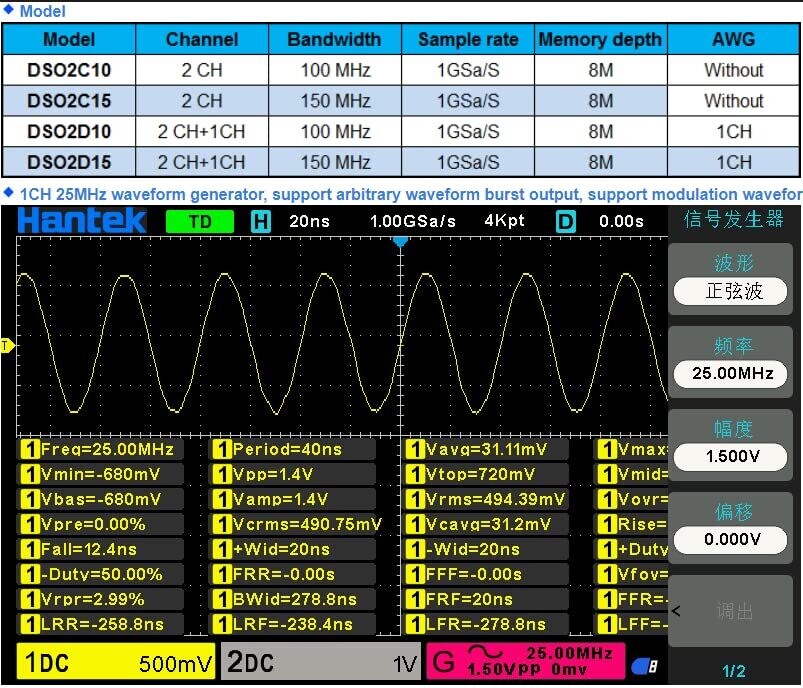Select the 信号发生器 menu title
Viewport: 803px width, 688px height.
[x=733, y=220]
